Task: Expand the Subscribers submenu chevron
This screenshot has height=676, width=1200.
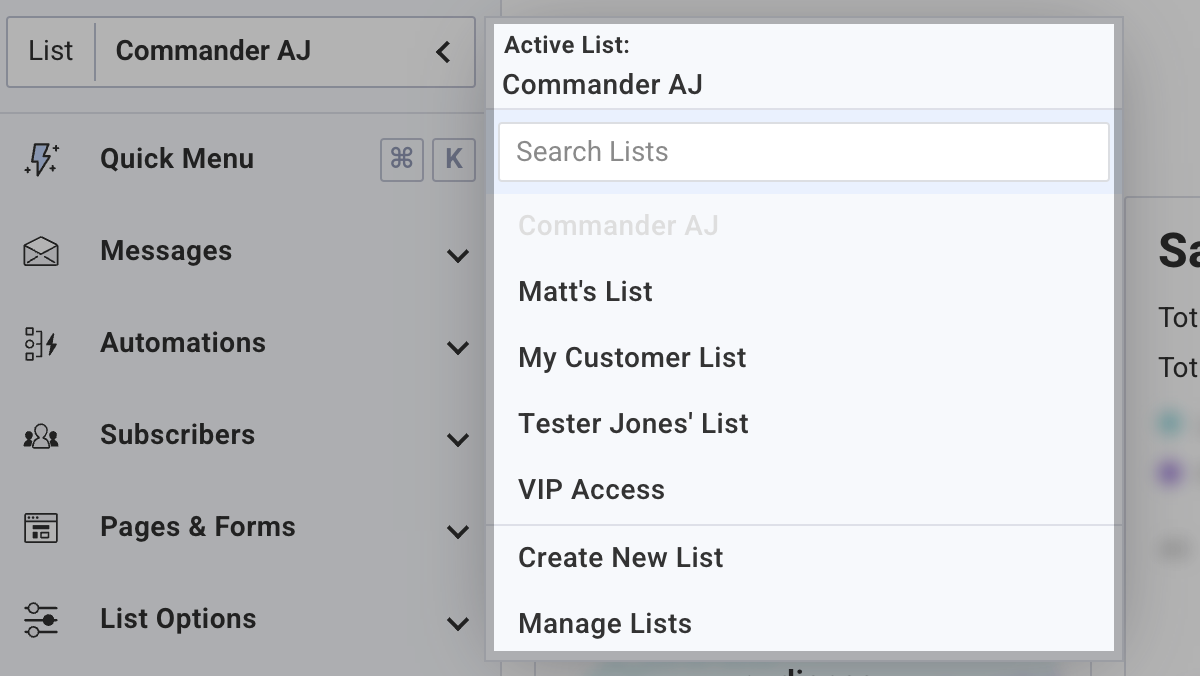Action: pos(458,439)
